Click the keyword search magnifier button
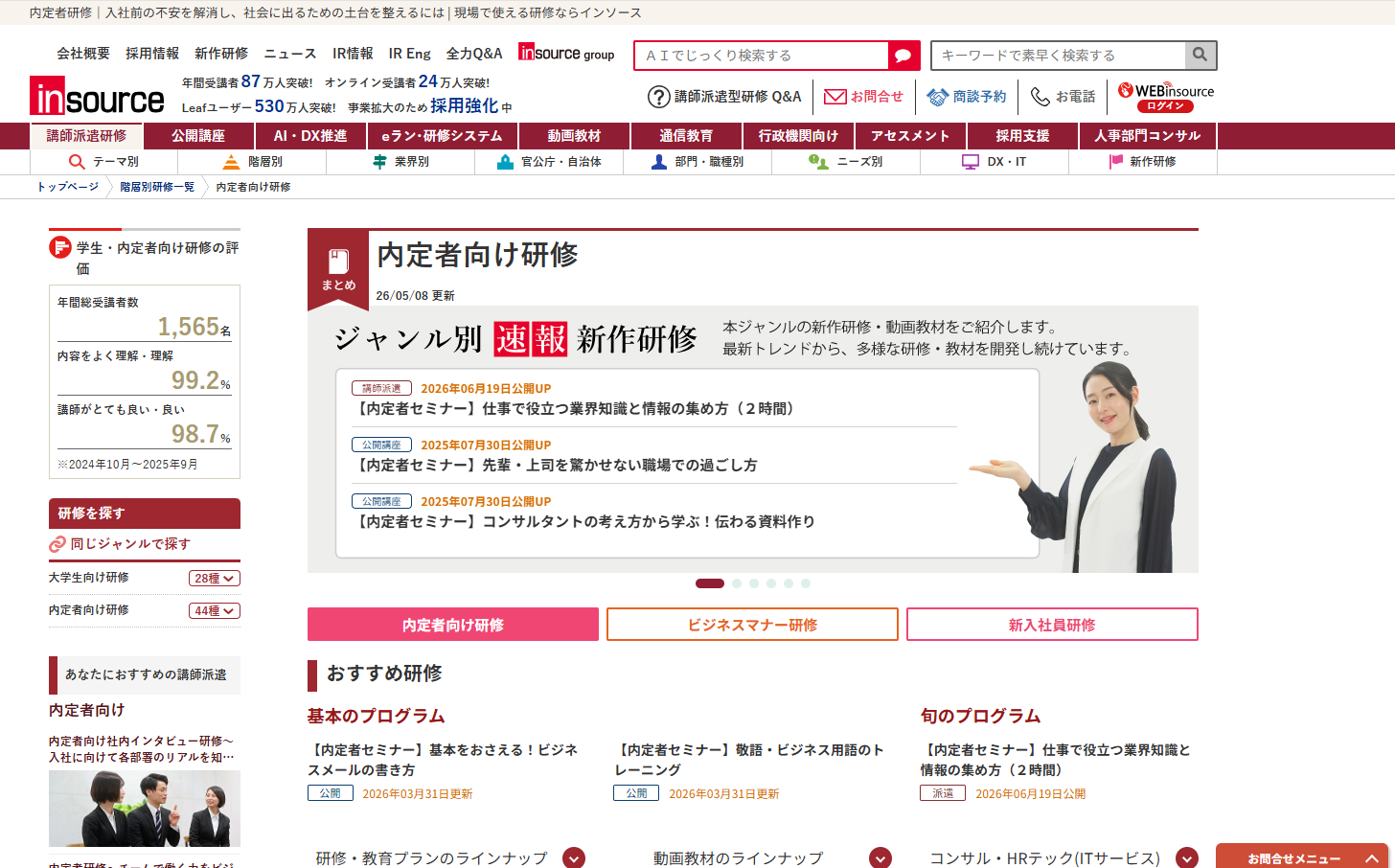The width and height of the screenshot is (1395, 868). [x=1201, y=56]
